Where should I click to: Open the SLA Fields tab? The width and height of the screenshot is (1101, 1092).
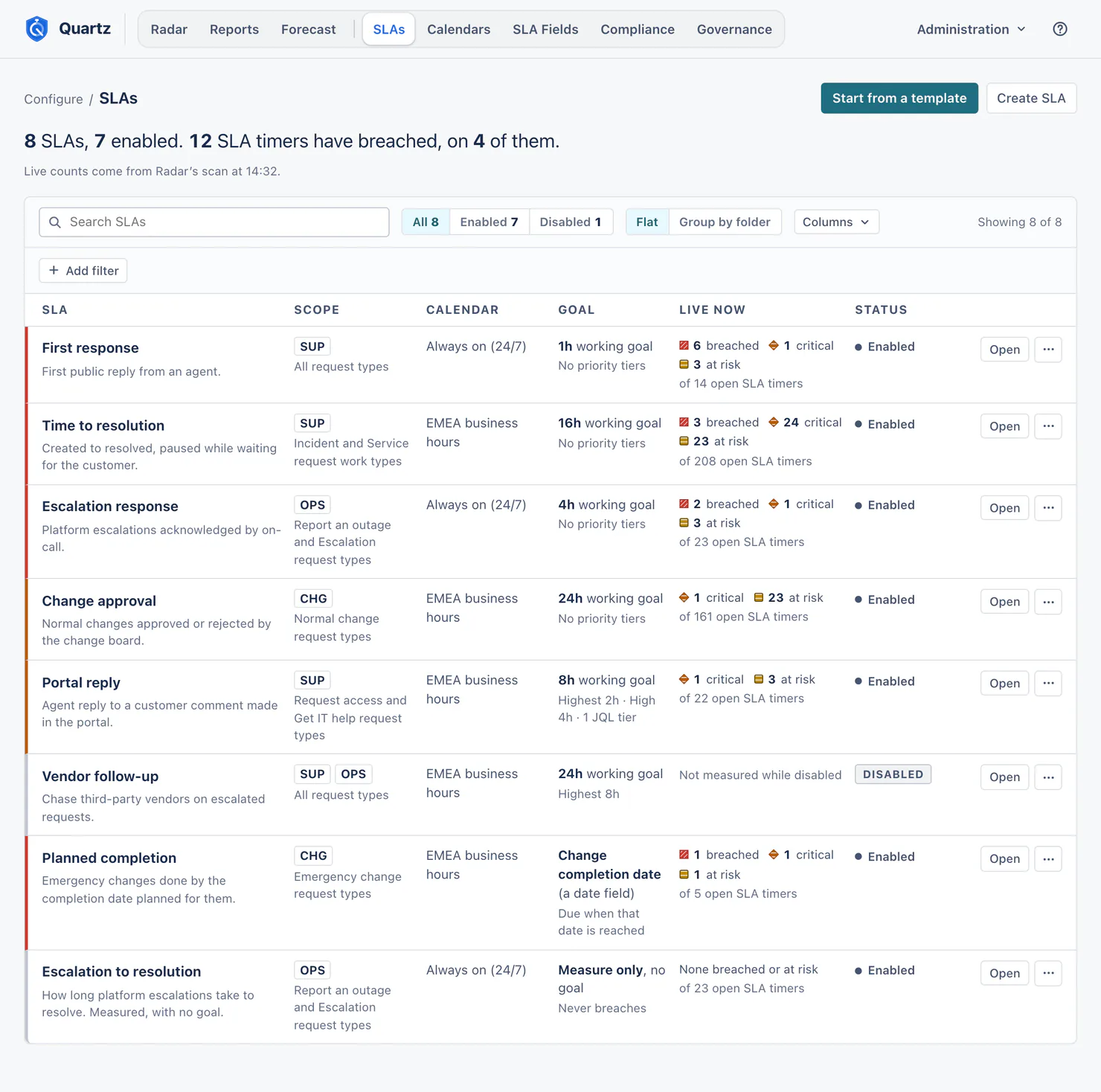point(545,29)
